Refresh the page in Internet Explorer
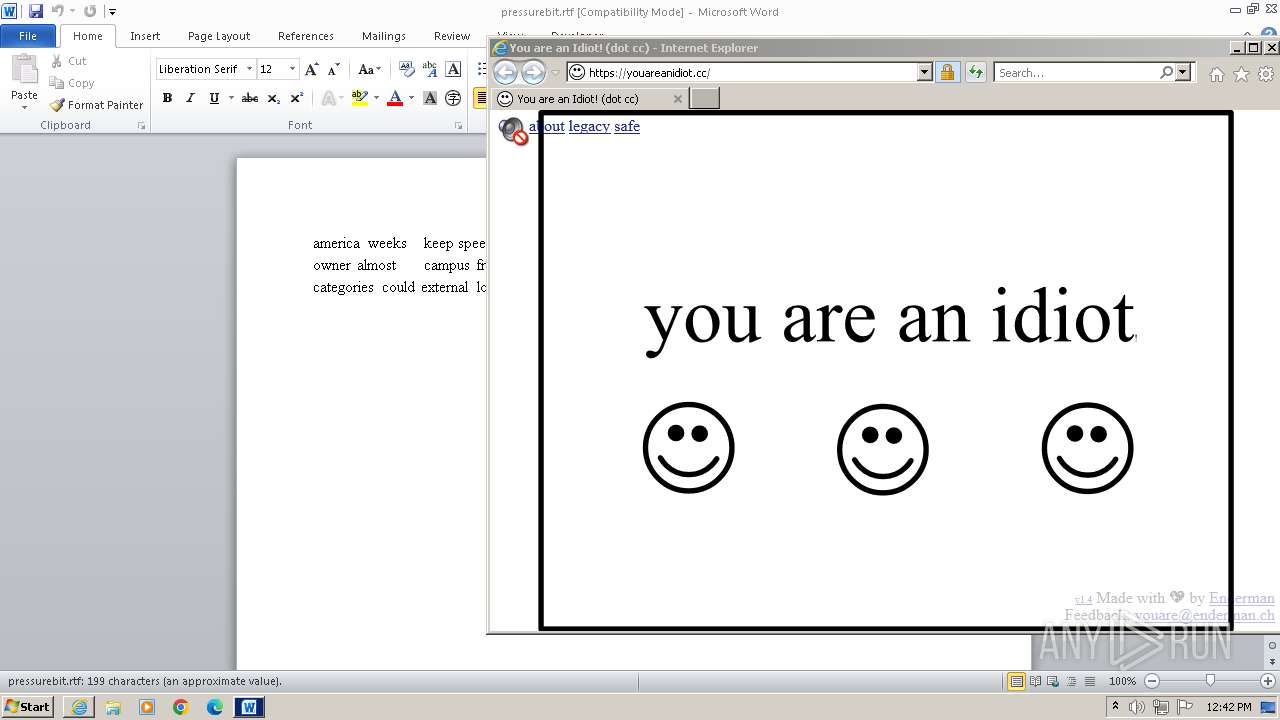 (x=975, y=72)
